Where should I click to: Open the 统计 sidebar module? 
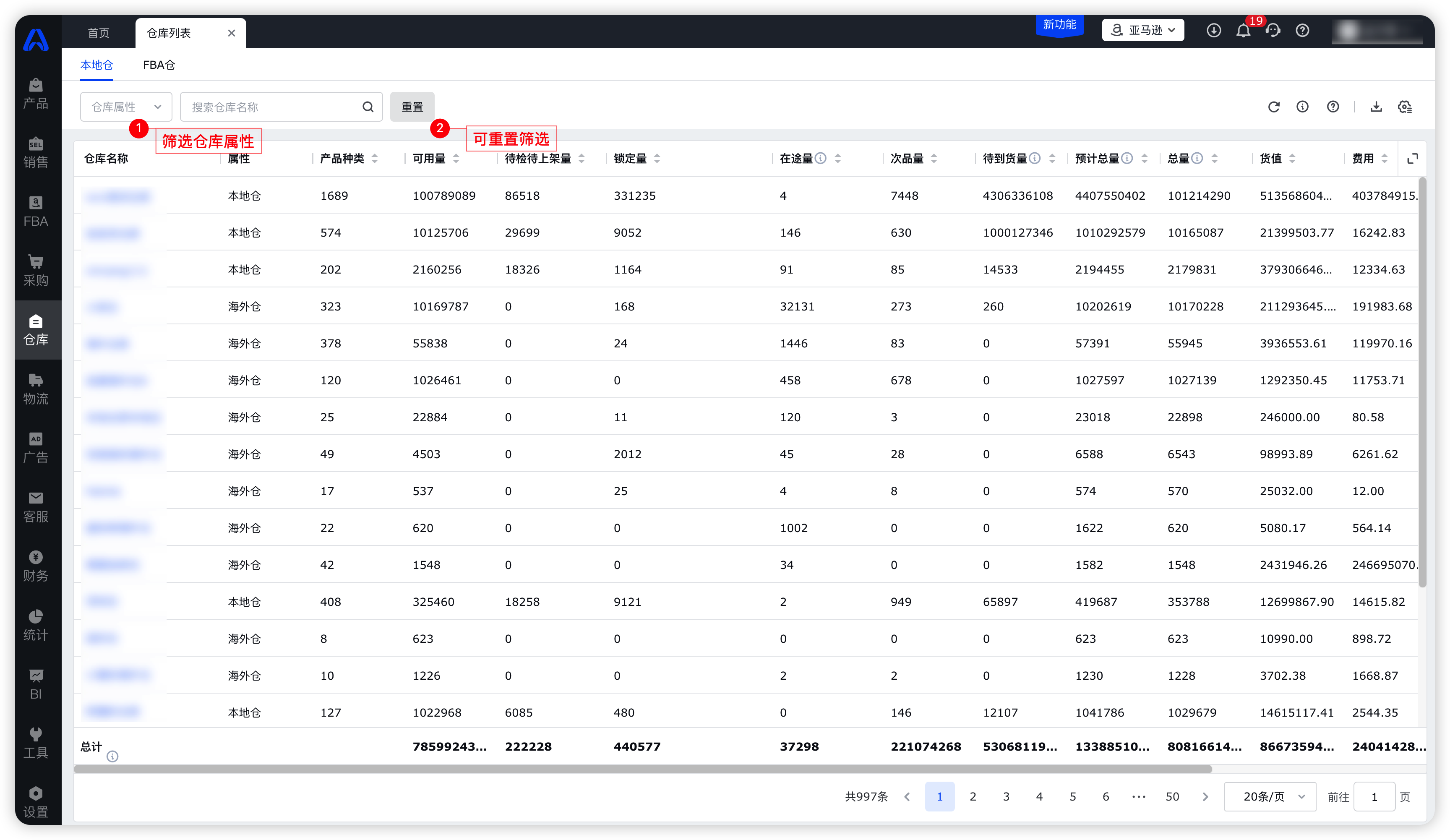[36, 626]
